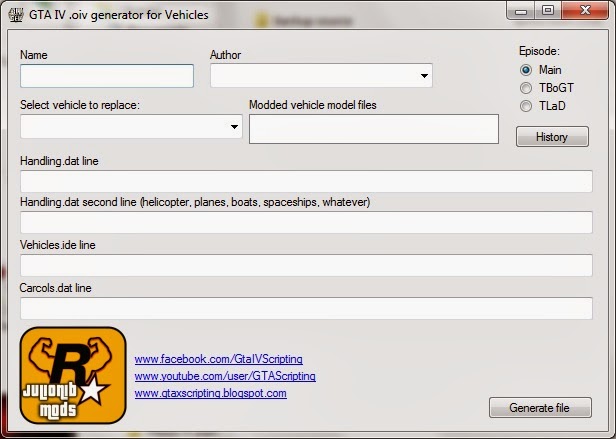Open the facebook.com/GtaIVScripting link

point(218,359)
